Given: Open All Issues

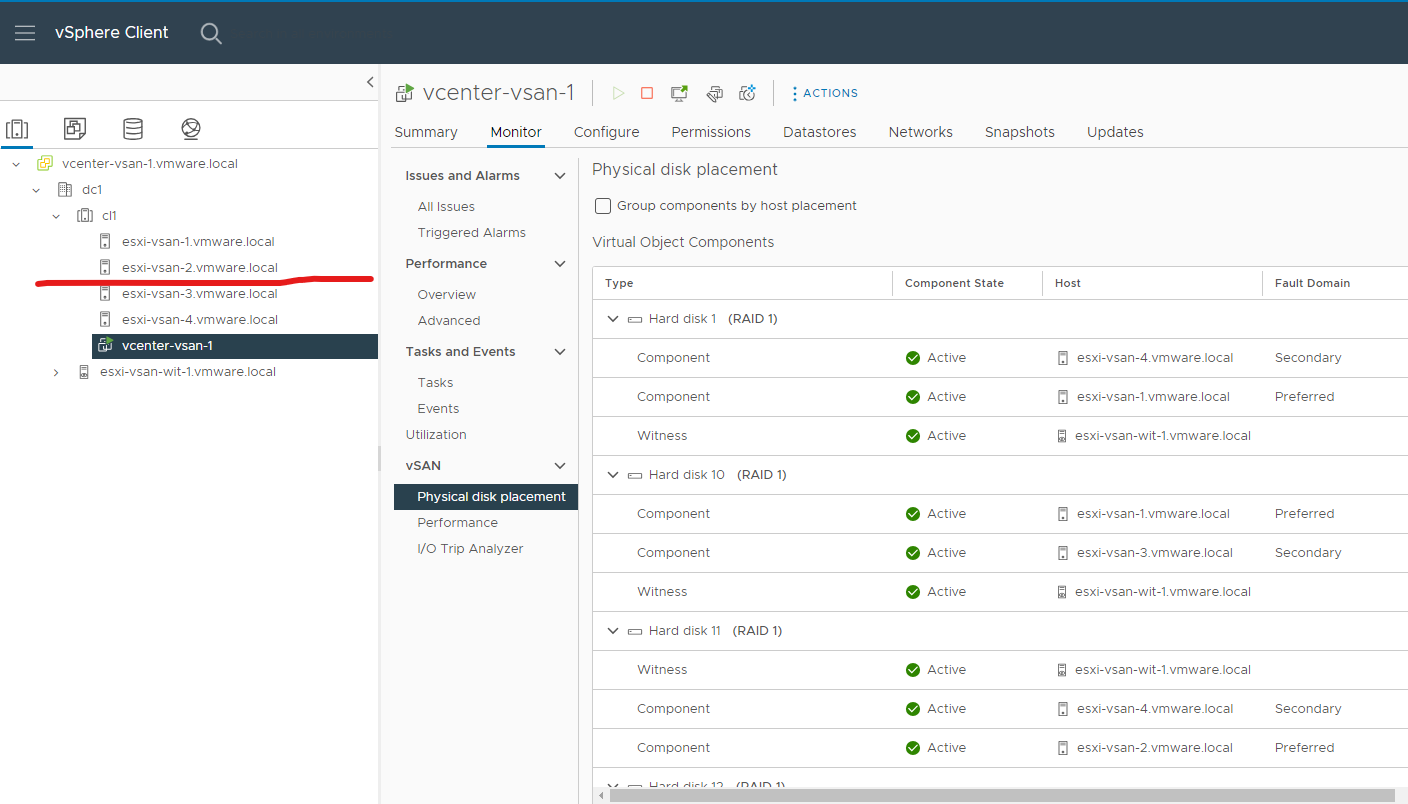Looking at the screenshot, I should click(446, 207).
